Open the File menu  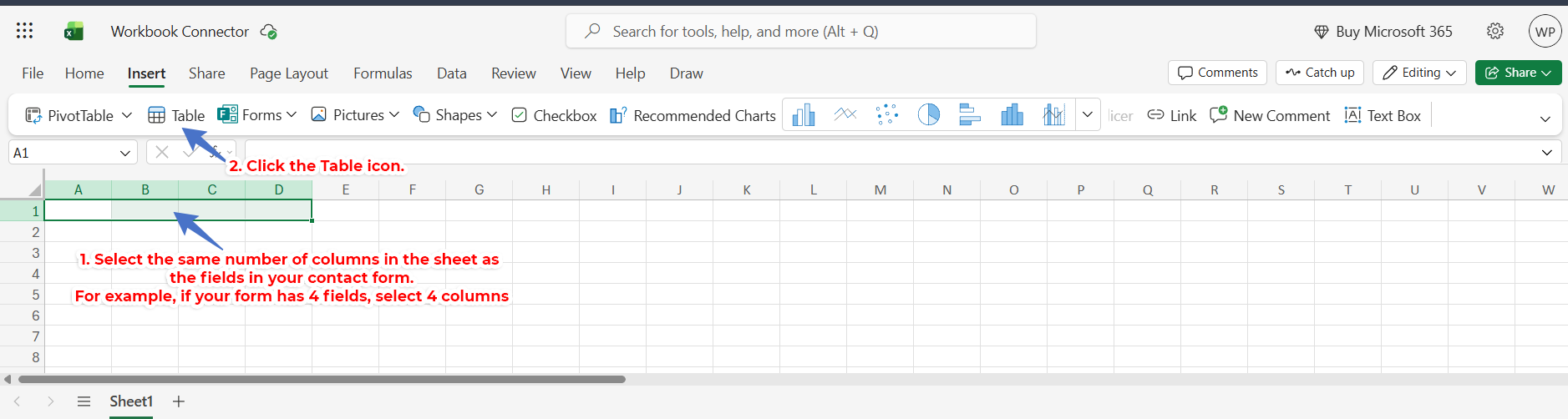coord(33,73)
